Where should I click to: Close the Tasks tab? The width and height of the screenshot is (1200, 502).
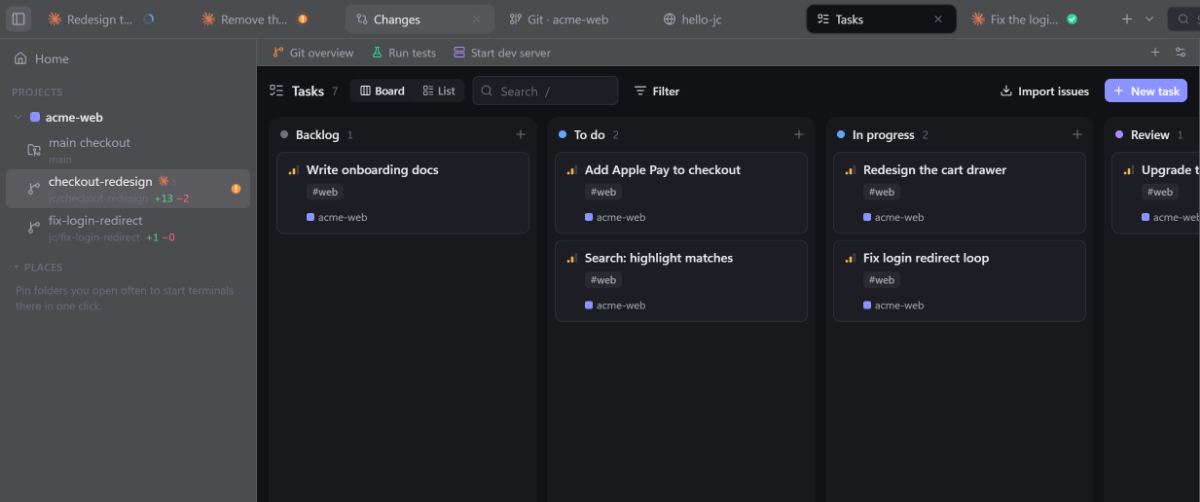pyautogui.click(x=938, y=19)
